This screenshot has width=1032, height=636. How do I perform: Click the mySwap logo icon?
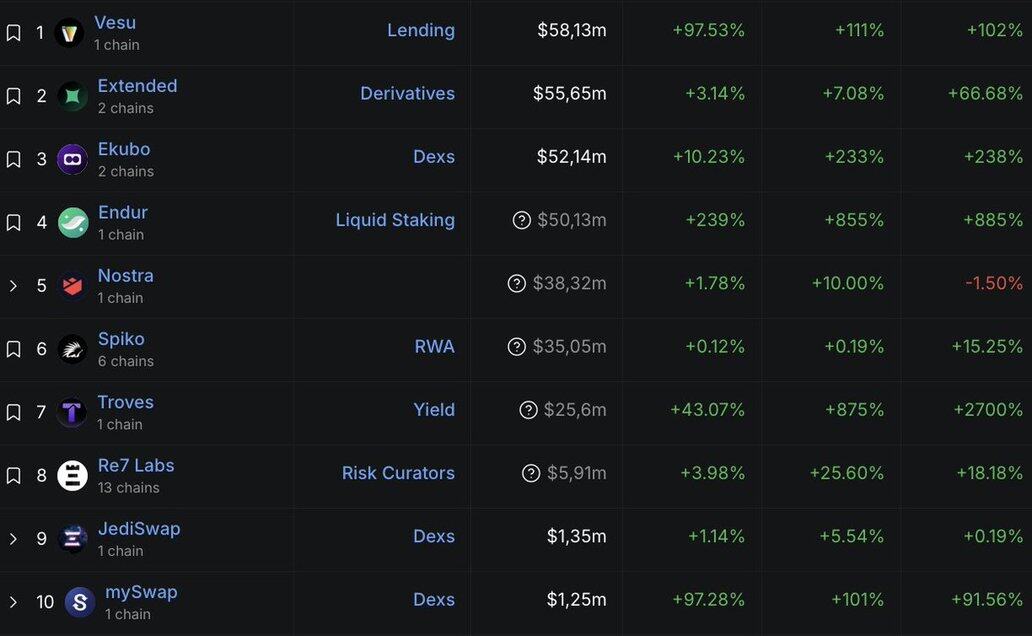tap(80, 602)
